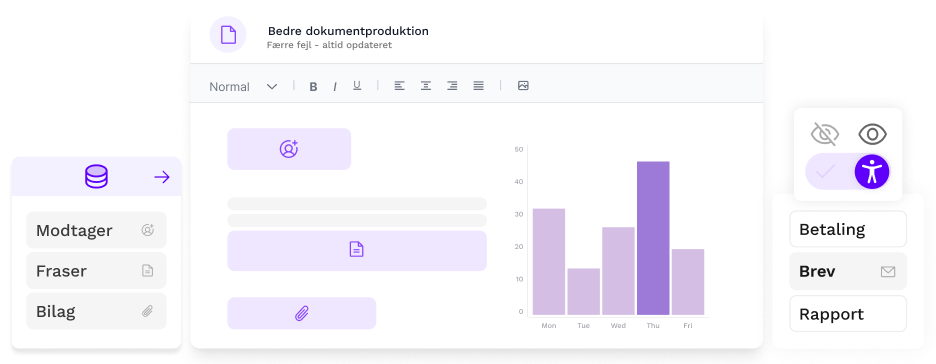Click the Wed bar in the chart
Screen dimensions: 936x364
click(x=618, y=271)
